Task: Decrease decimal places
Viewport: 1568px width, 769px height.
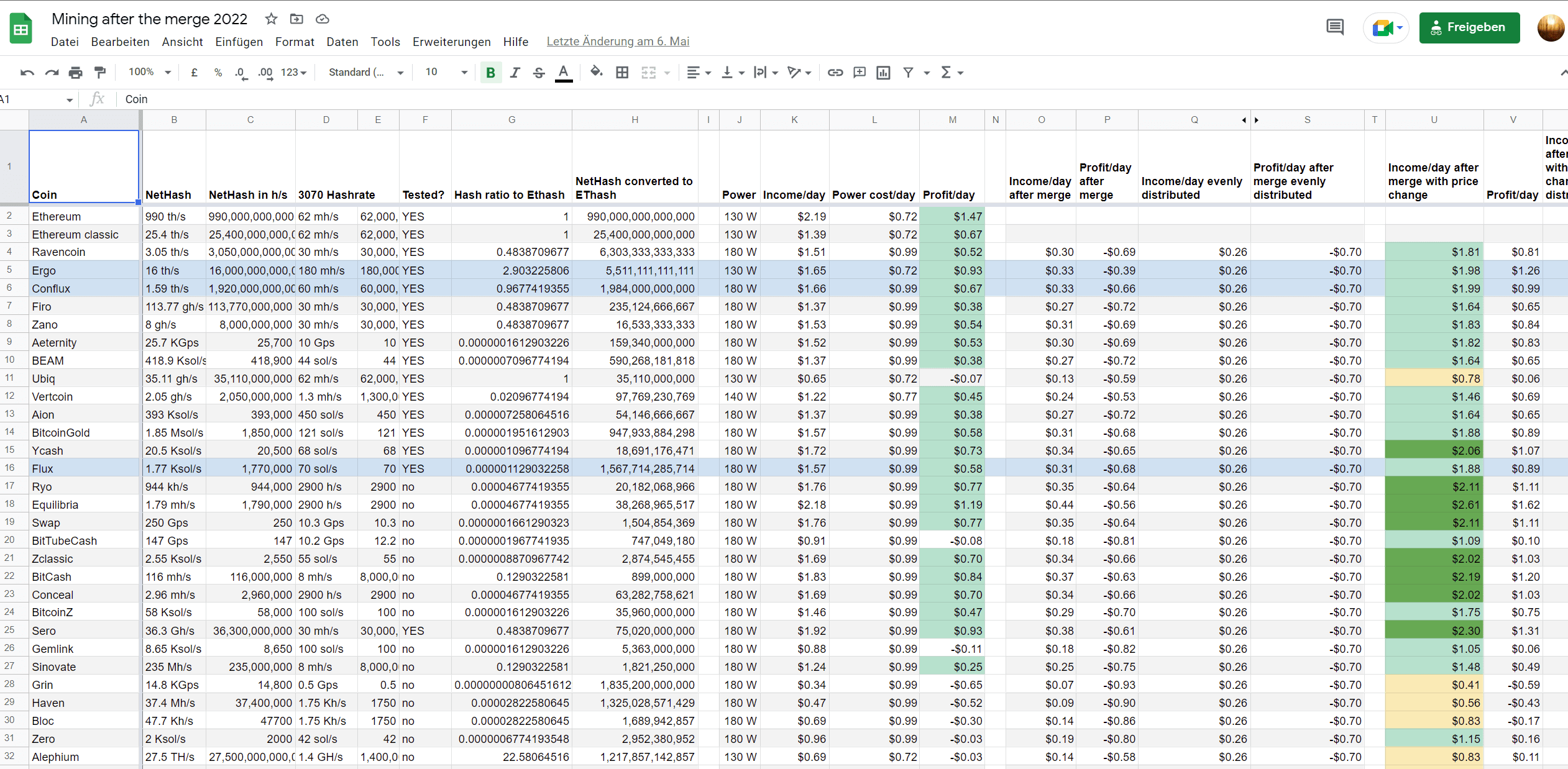Action: coord(241,73)
